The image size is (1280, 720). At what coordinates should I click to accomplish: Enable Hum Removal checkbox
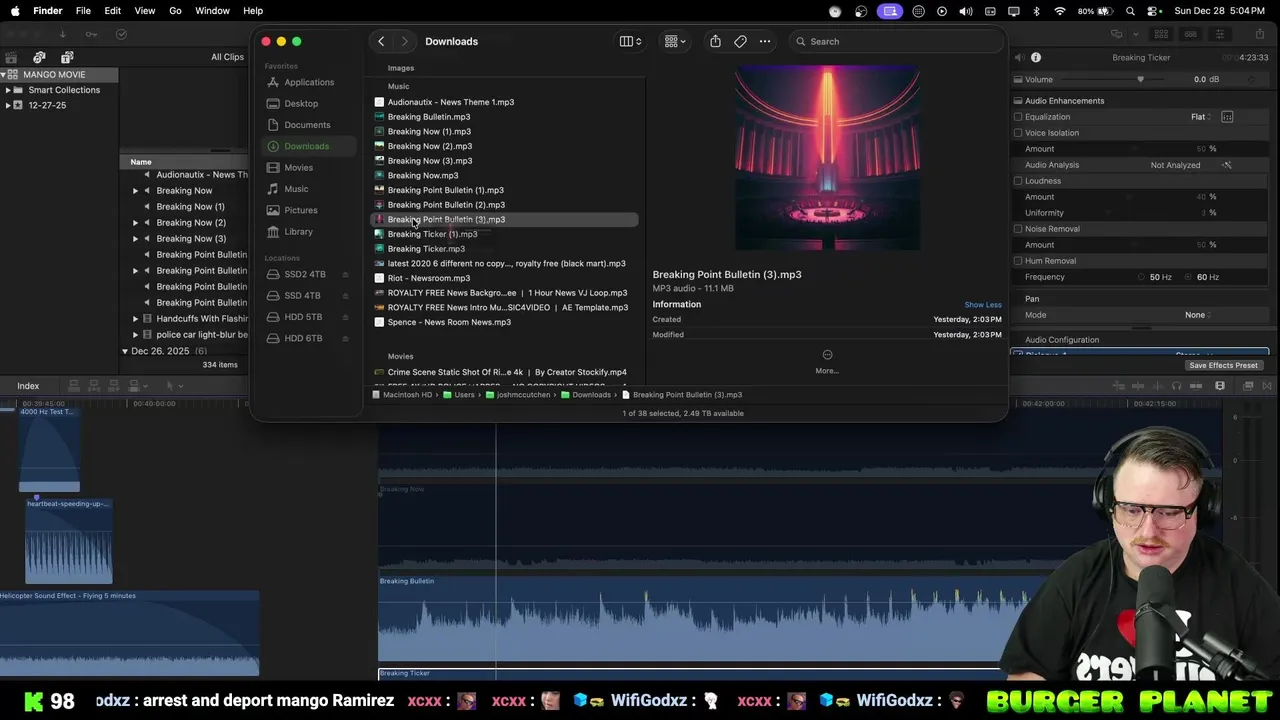[1018, 261]
